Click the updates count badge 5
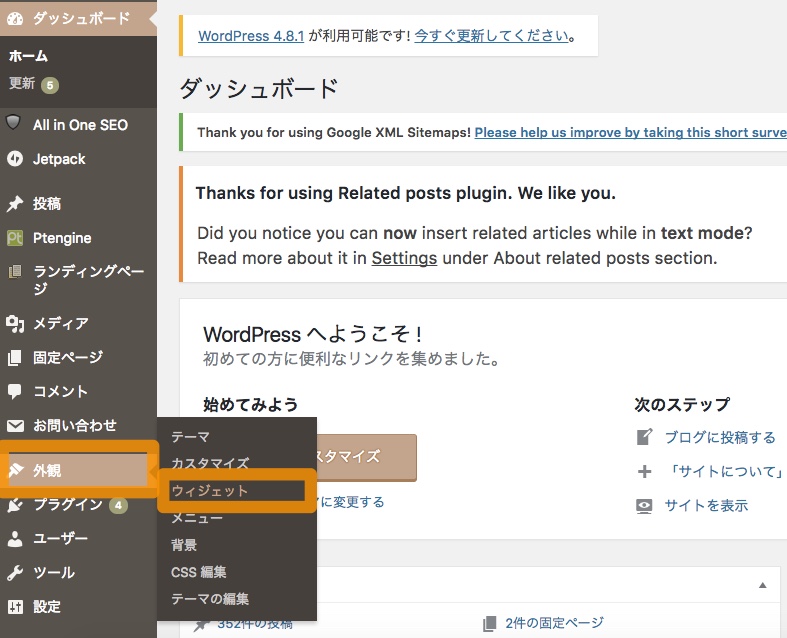Image resolution: width=787 pixels, height=638 pixels. click(x=50, y=85)
